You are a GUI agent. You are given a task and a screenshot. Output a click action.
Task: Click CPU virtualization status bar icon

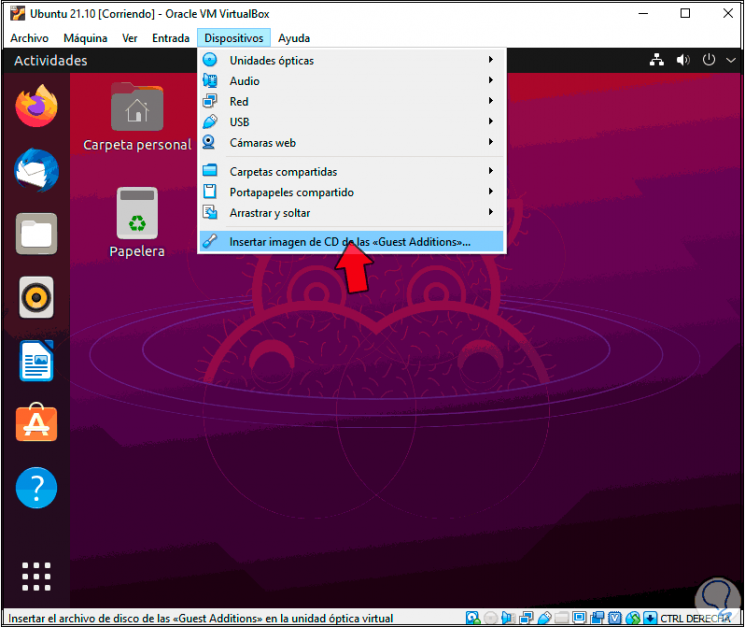tap(615, 618)
